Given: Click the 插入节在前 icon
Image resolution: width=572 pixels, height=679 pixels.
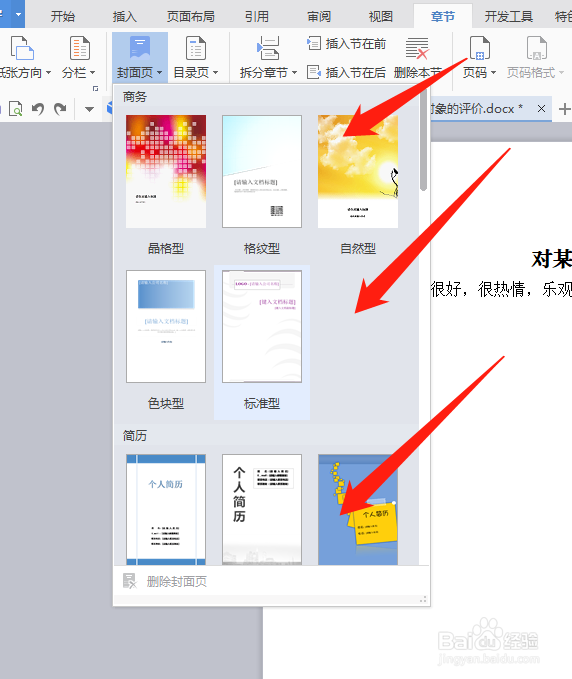Looking at the screenshot, I should pos(314,43).
